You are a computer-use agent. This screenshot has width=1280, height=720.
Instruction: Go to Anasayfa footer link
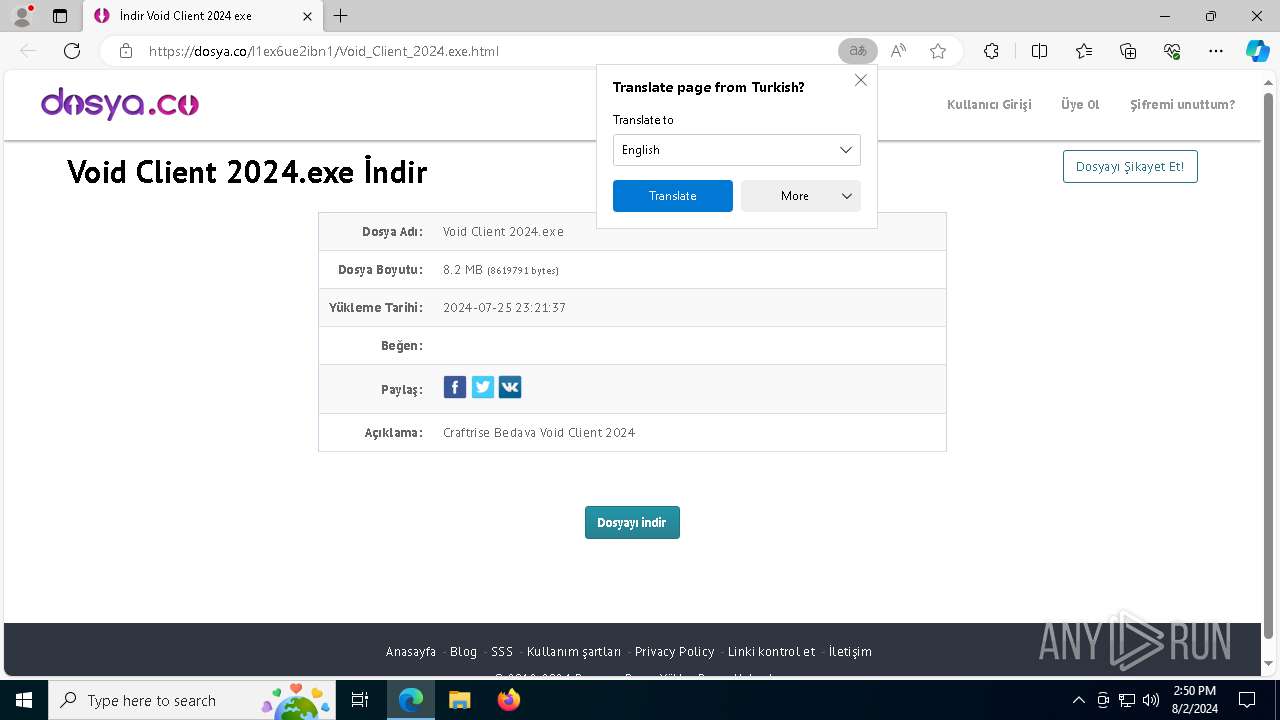(x=411, y=651)
